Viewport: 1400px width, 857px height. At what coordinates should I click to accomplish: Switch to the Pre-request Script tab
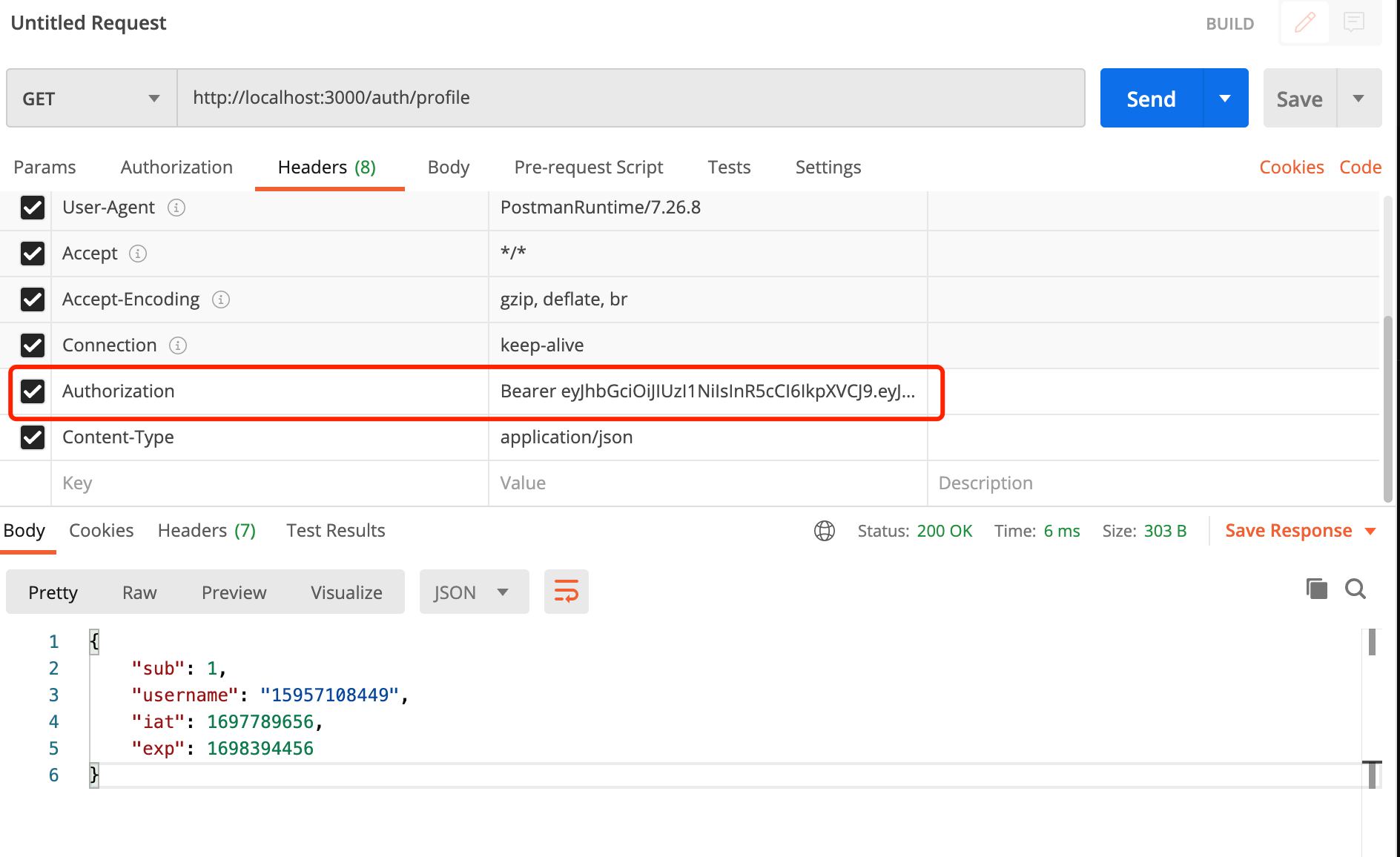589,168
